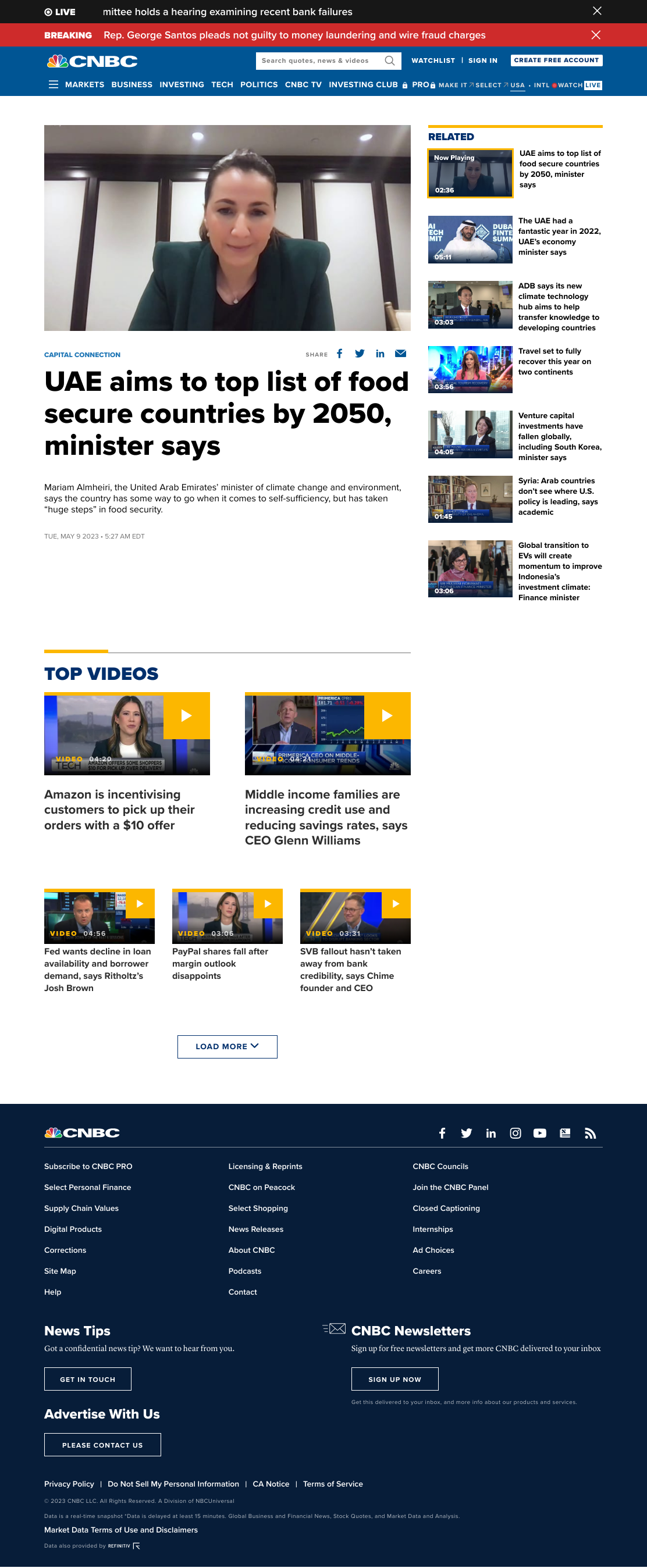Open the PRO menu item
Viewport: 647px width, 1568px height.
click(x=423, y=84)
